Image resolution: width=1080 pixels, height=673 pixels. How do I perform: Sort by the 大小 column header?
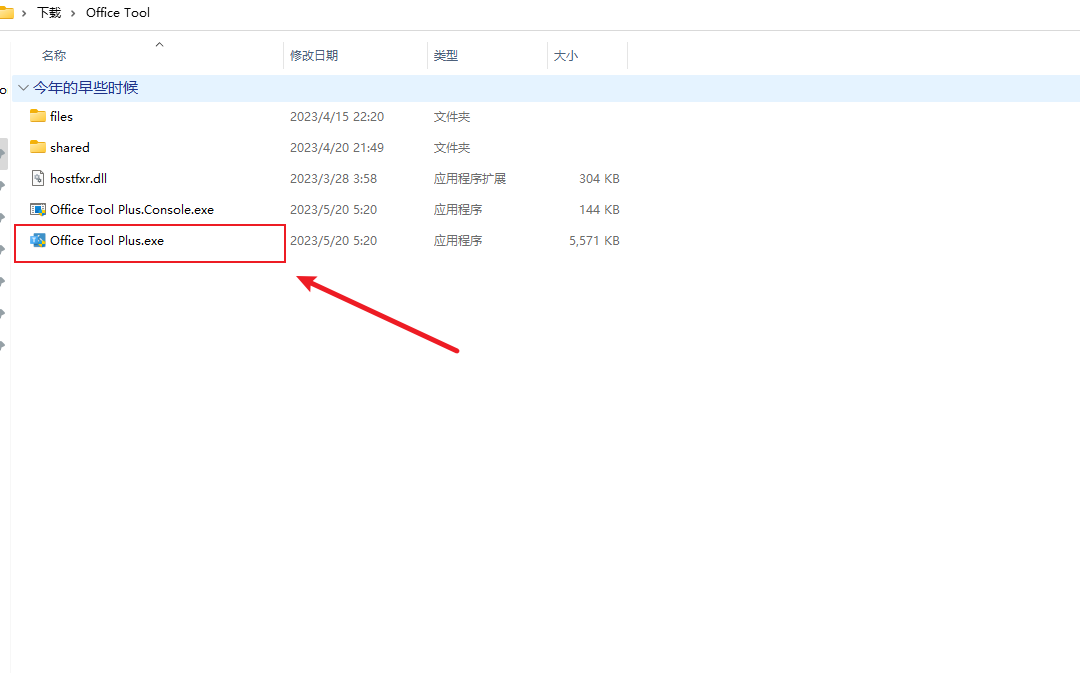click(x=565, y=56)
